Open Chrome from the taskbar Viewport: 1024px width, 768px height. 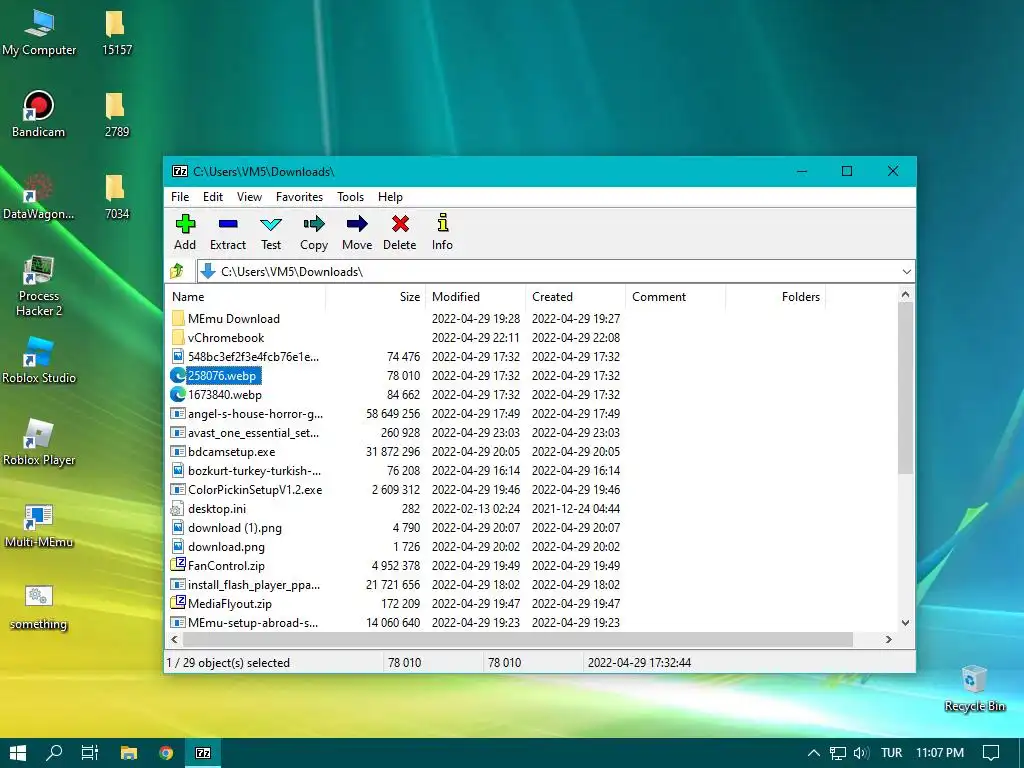point(166,753)
